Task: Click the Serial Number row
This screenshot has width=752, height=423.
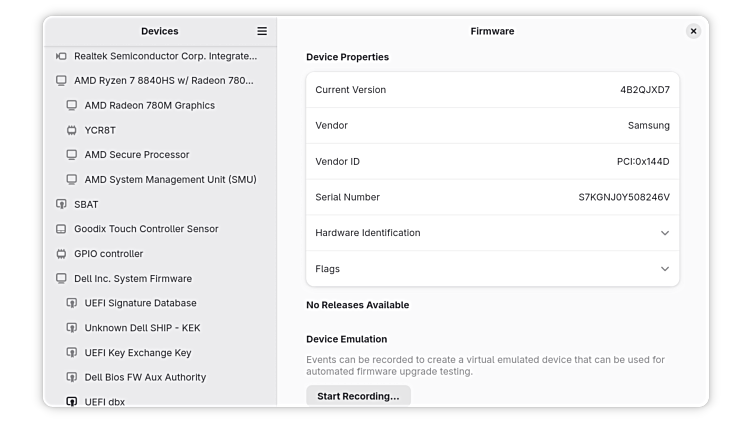Action: (x=492, y=197)
